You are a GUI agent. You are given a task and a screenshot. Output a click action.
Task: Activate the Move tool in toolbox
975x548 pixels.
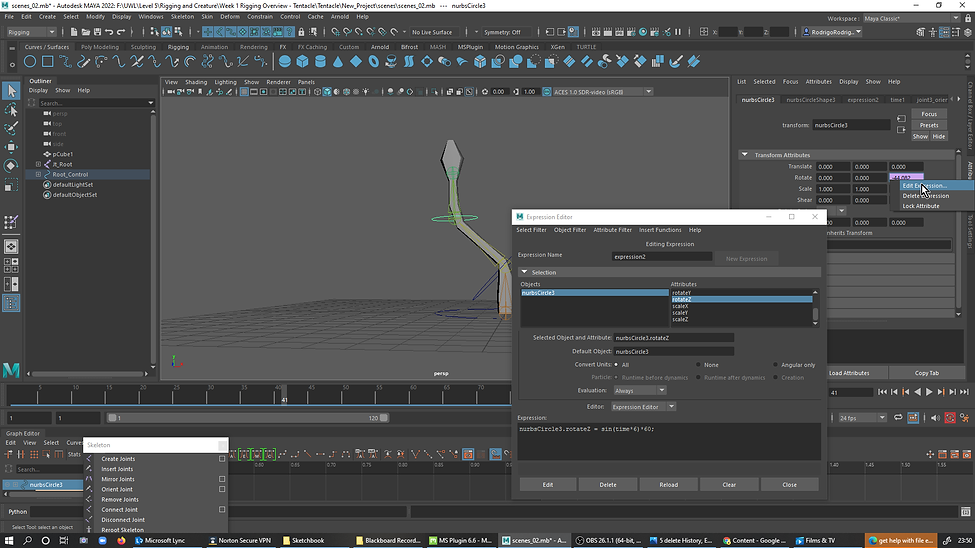(x=11, y=147)
